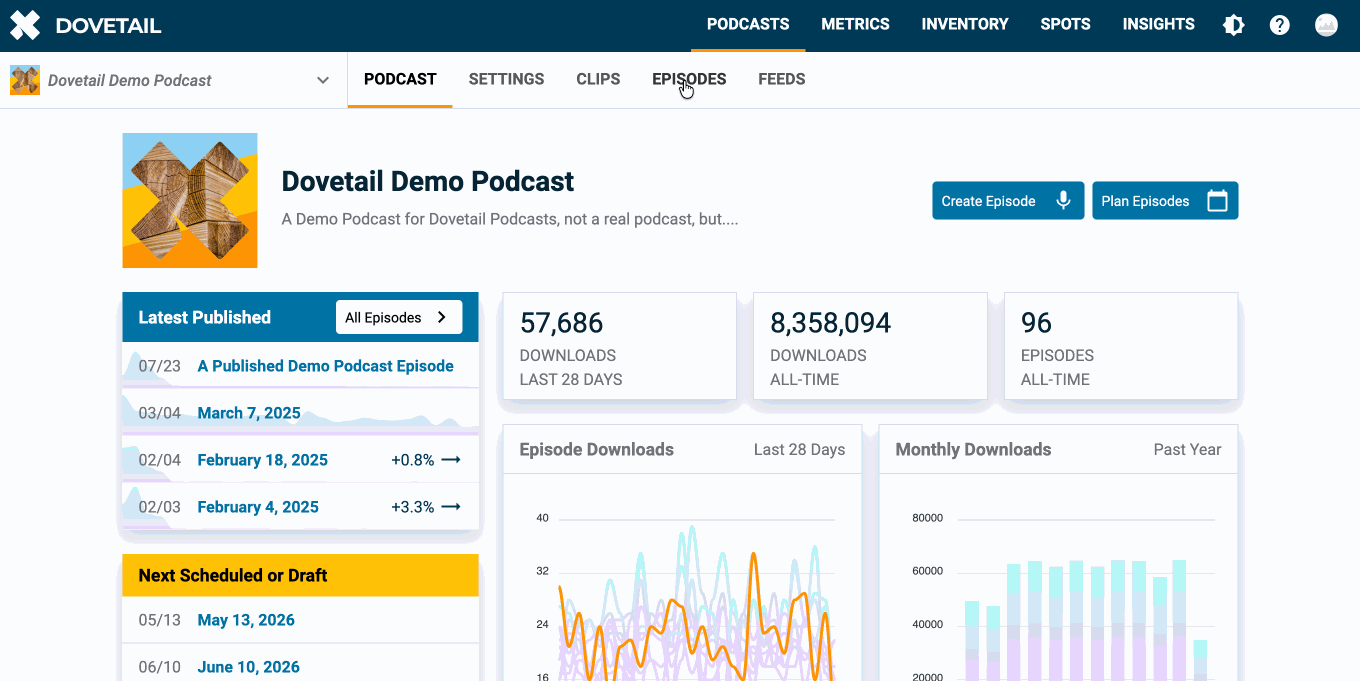The height and width of the screenshot is (681, 1360).
Task: Click the arrow icon beside +0.8%
Action: tap(451, 460)
